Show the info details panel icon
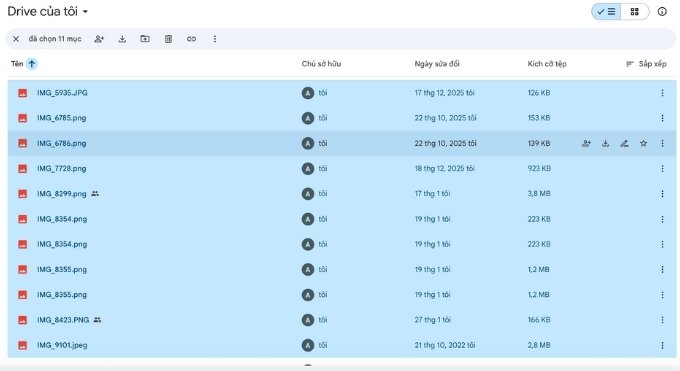Screen dimensions: 680x371 662,12
